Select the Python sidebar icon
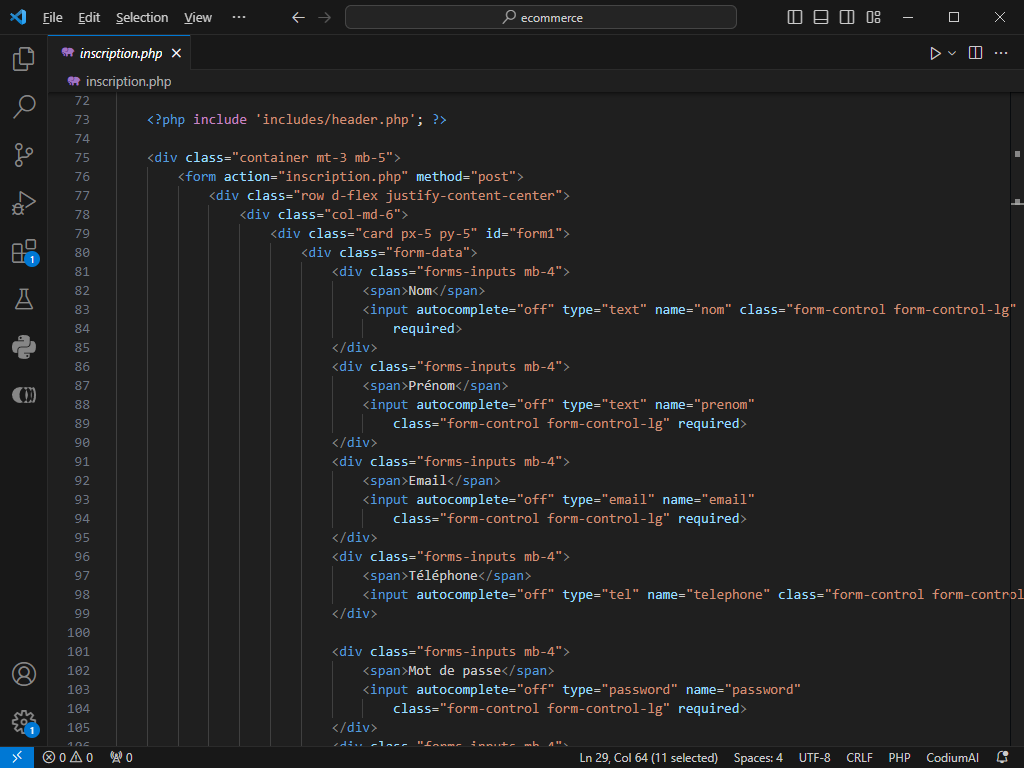The height and width of the screenshot is (768, 1024). (24, 347)
